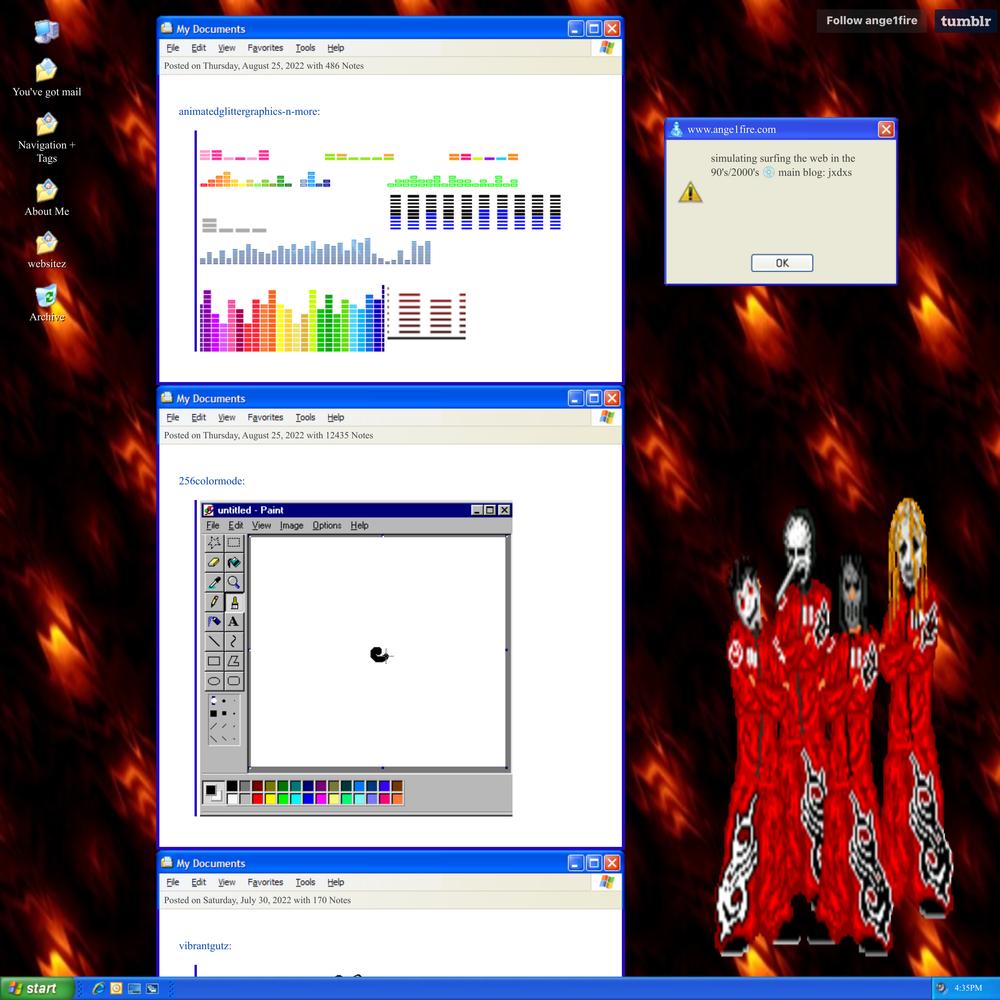The height and width of the screenshot is (1000, 1000).
Task: Click OK in the ange1fire dialog
Action: coord(782,263)
